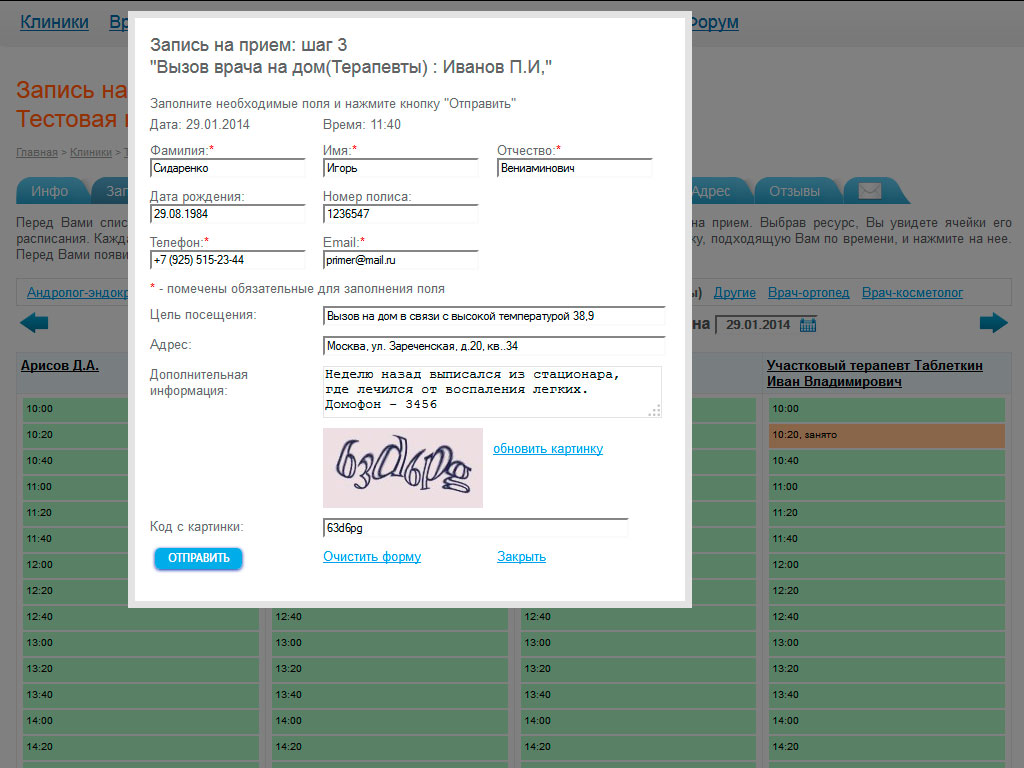1024x768 pixels.
Task: Click the Очистить форму link
Action: [372, 557]
